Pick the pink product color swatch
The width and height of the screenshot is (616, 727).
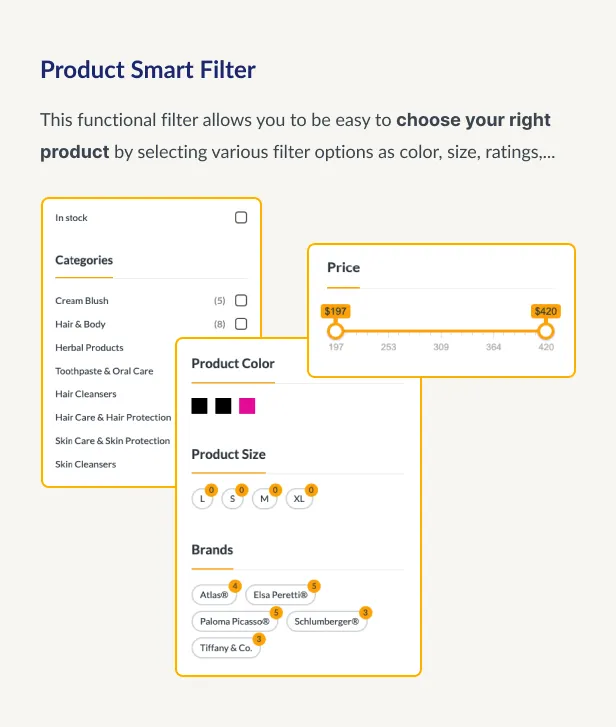(247, 406)
